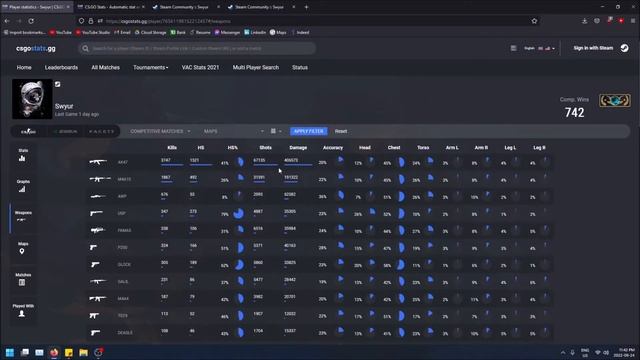The height and width of the screenshot is (360, 640).
Task: Click the player search field
Action: click(x=198, y=49)
